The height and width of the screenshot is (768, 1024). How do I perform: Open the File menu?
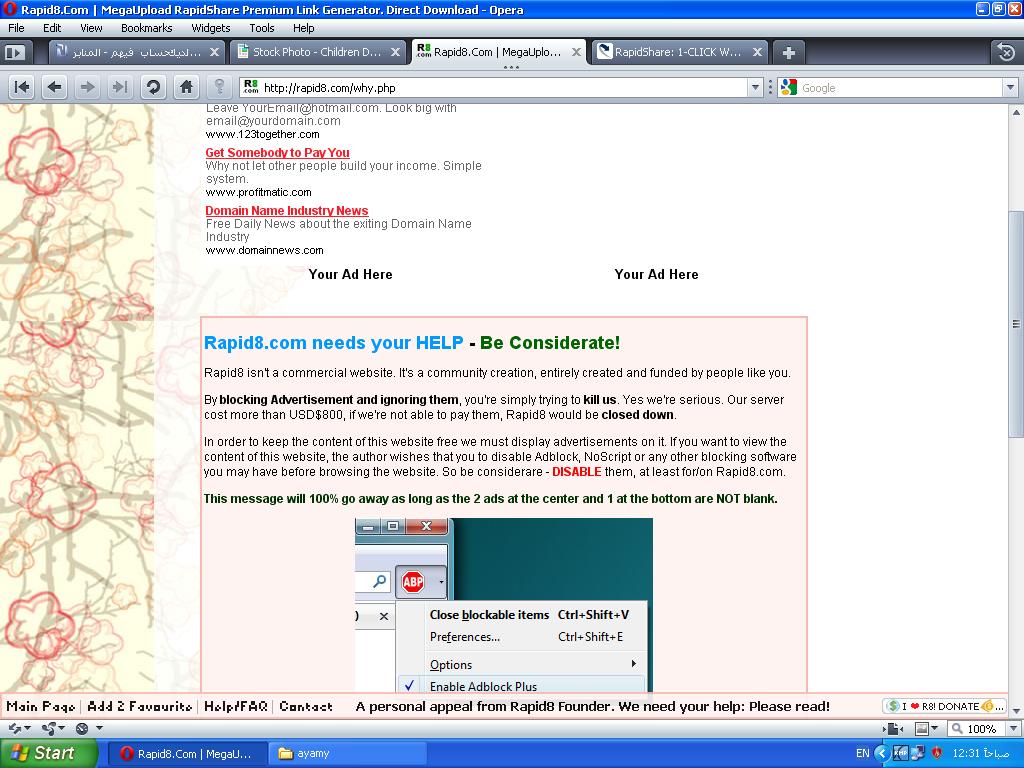[x=16, y=28]
